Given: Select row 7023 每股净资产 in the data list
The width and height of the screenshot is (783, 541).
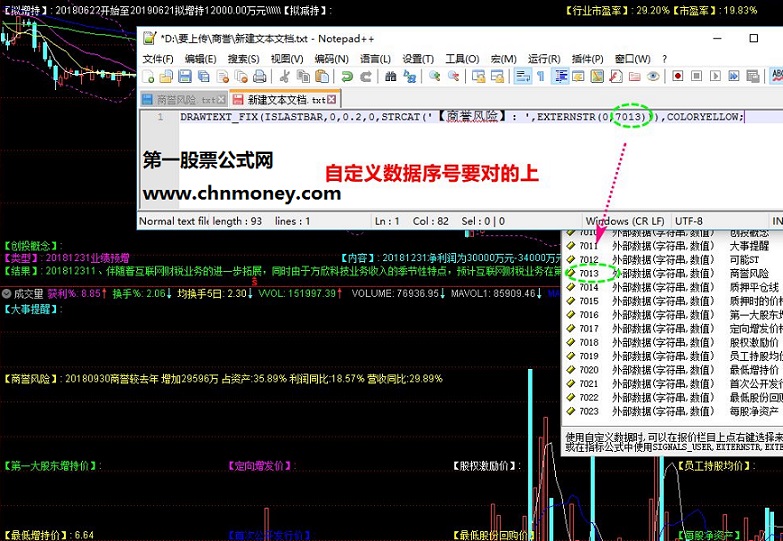Looking at the screenshot, I should 673,411.
